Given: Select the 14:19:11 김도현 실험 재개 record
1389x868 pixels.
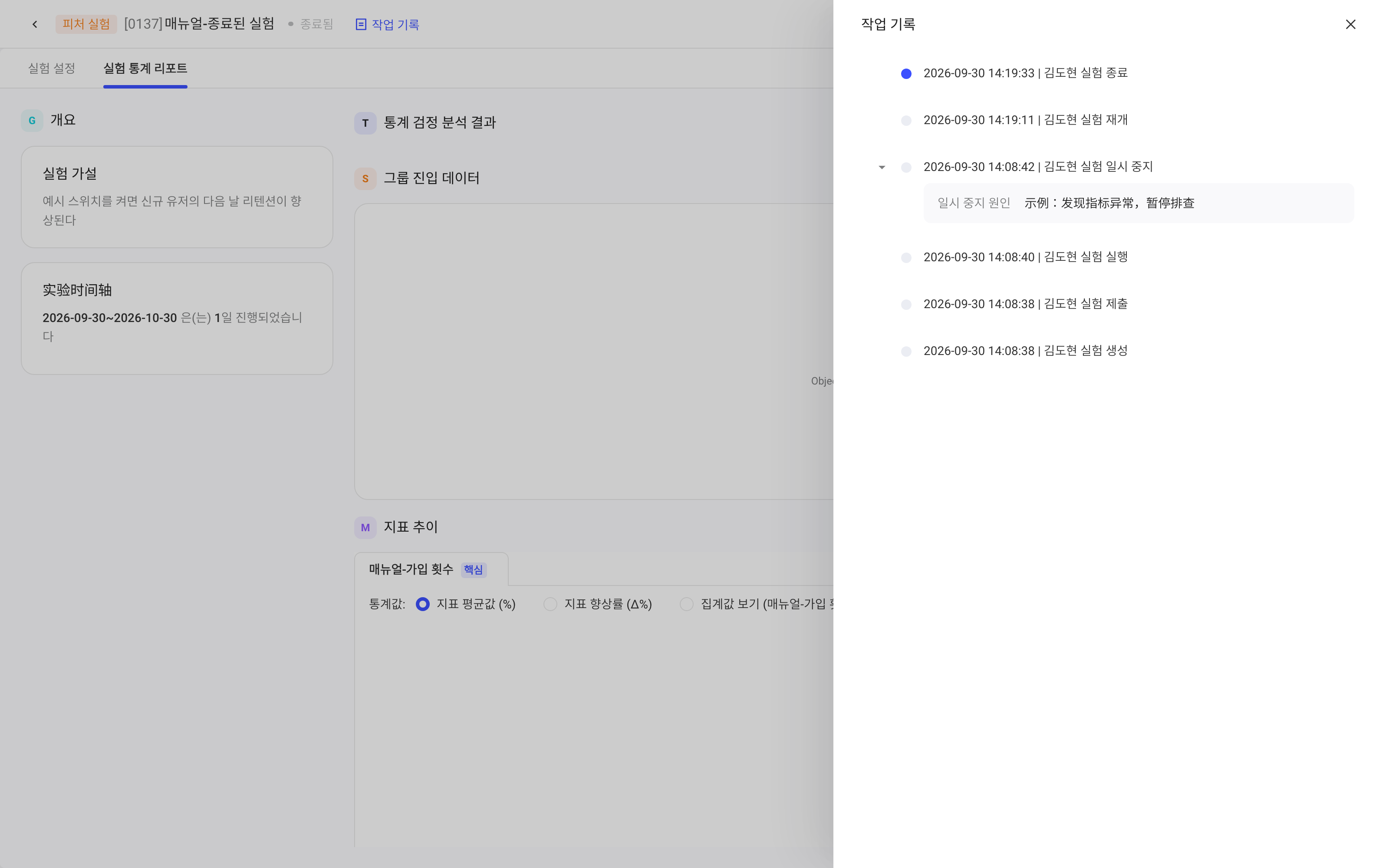Looking at the screenshot, I should 1025,120.
